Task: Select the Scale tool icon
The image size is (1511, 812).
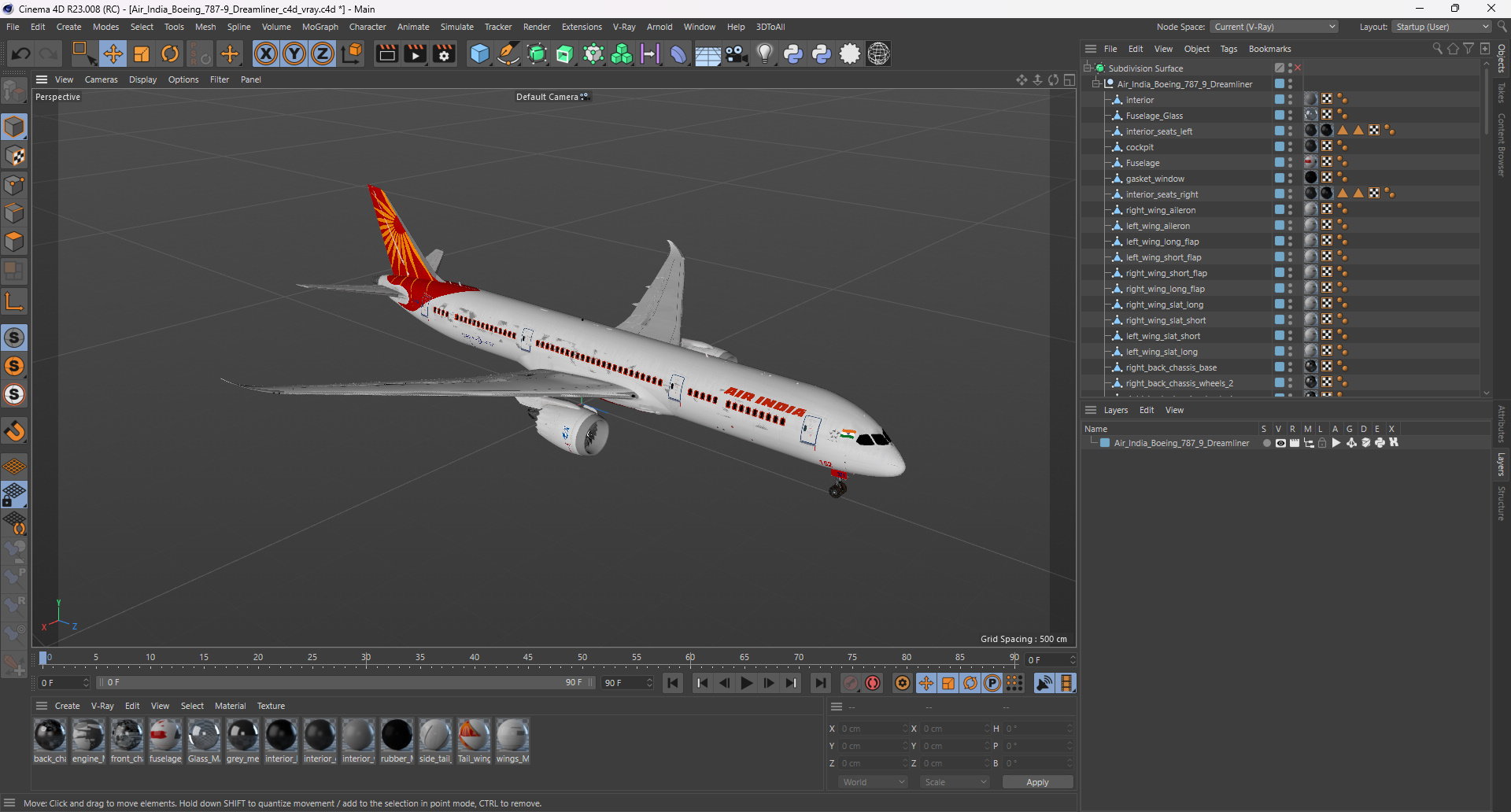Action: click(142, 54)
